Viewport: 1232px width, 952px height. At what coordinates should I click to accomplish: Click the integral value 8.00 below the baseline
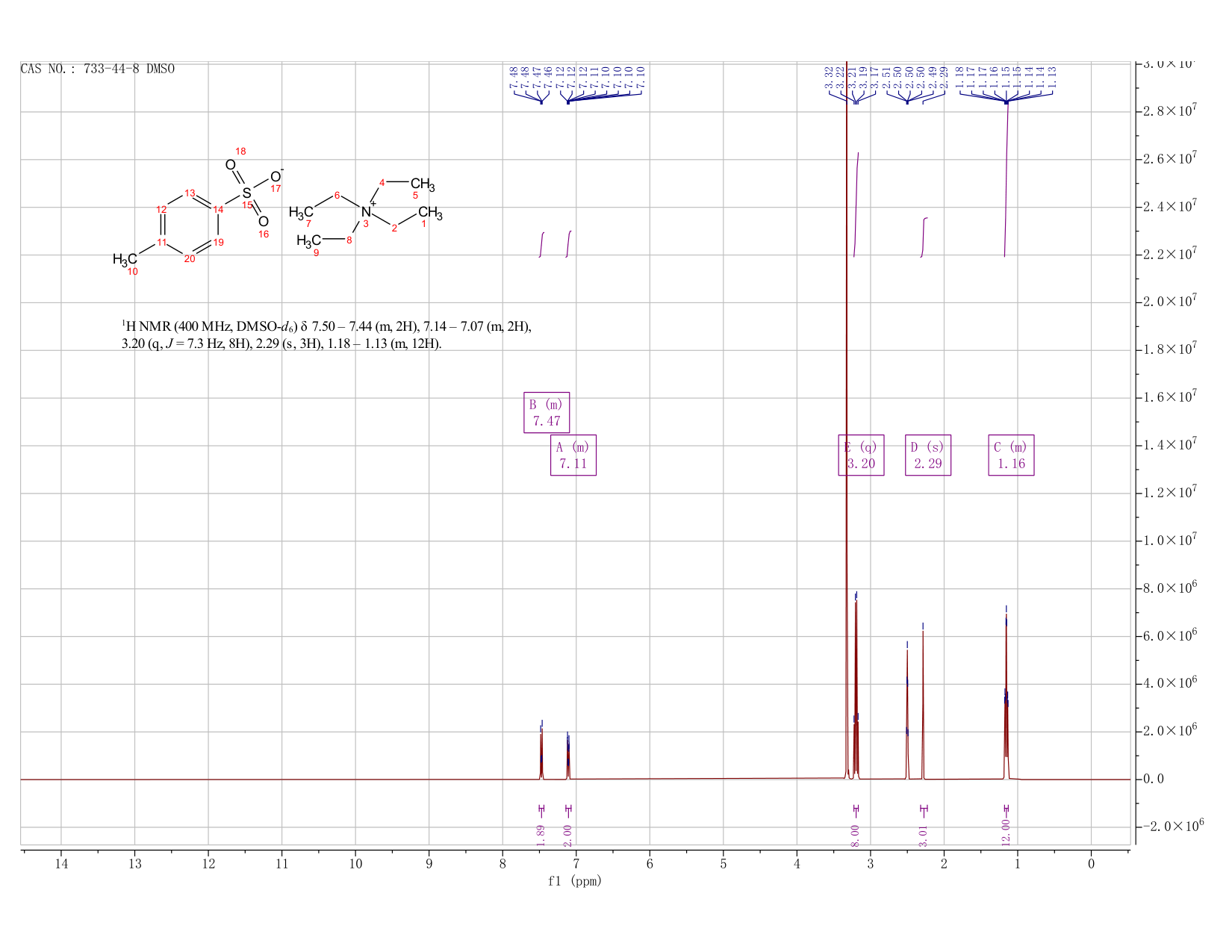(856, 836)
